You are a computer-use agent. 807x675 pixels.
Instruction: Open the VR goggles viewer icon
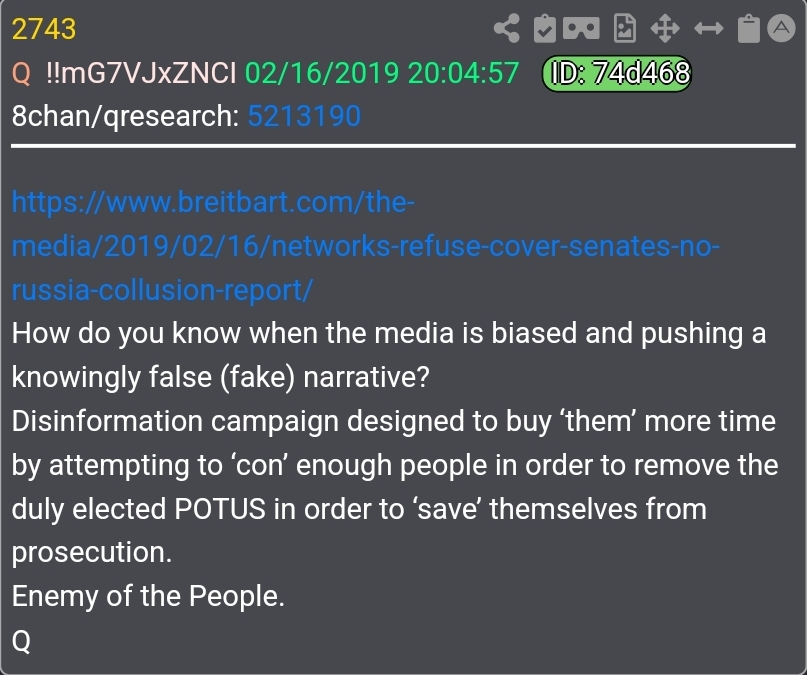coord(581,28)
